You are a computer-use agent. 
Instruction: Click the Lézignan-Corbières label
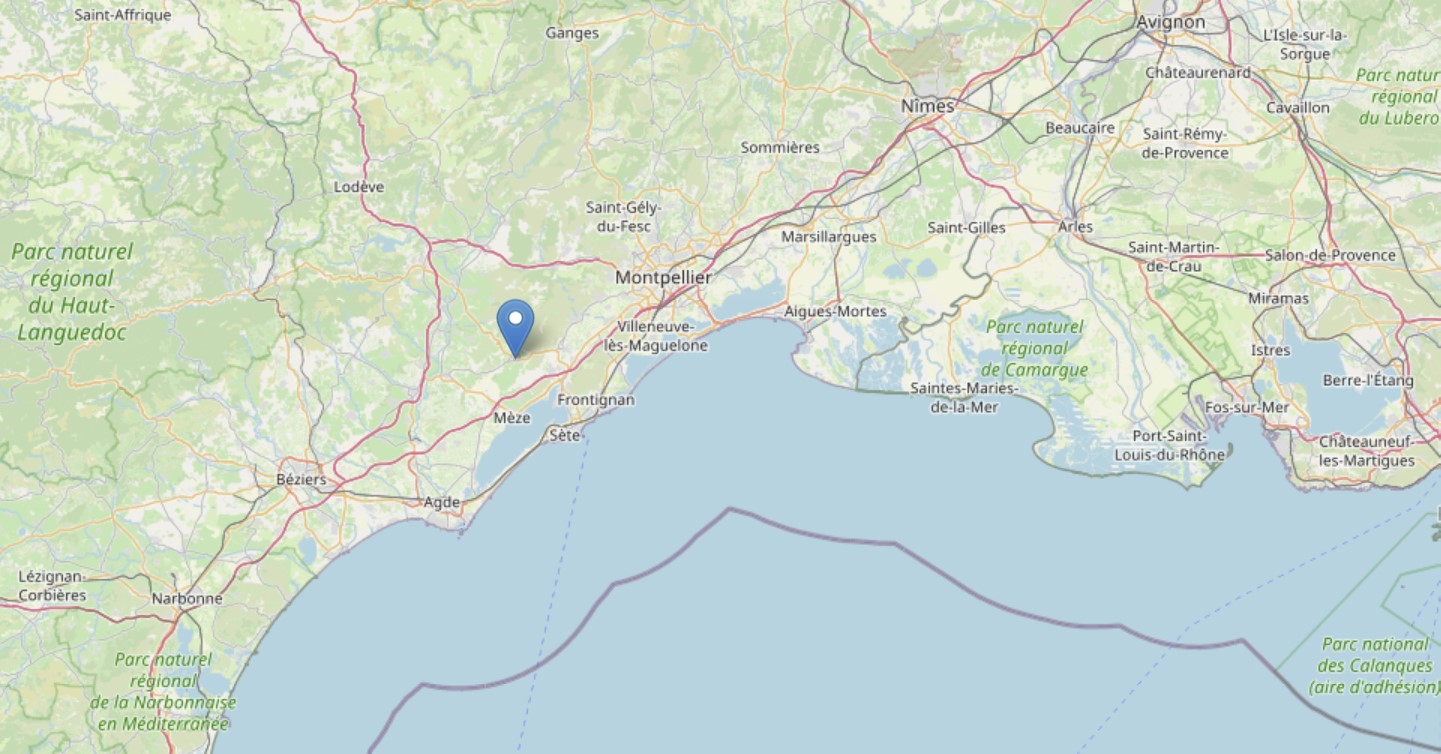(x=52, y=586)
